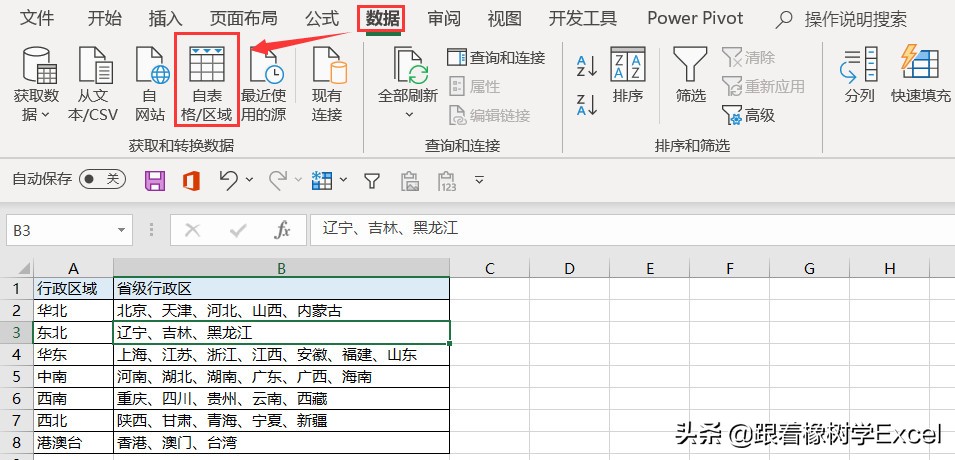Screen dimensions: 955x460
Task: Open the Redo history dropdown arrow
Action: point(298,179)
